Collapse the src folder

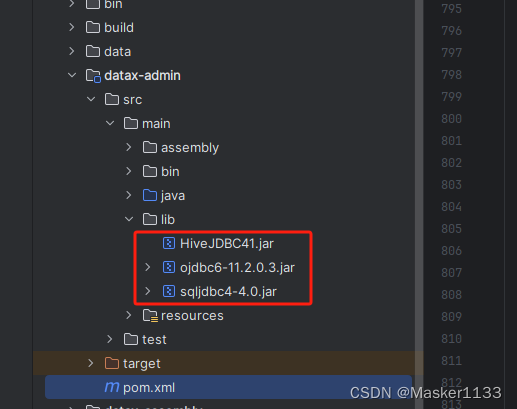click(91, 99)
